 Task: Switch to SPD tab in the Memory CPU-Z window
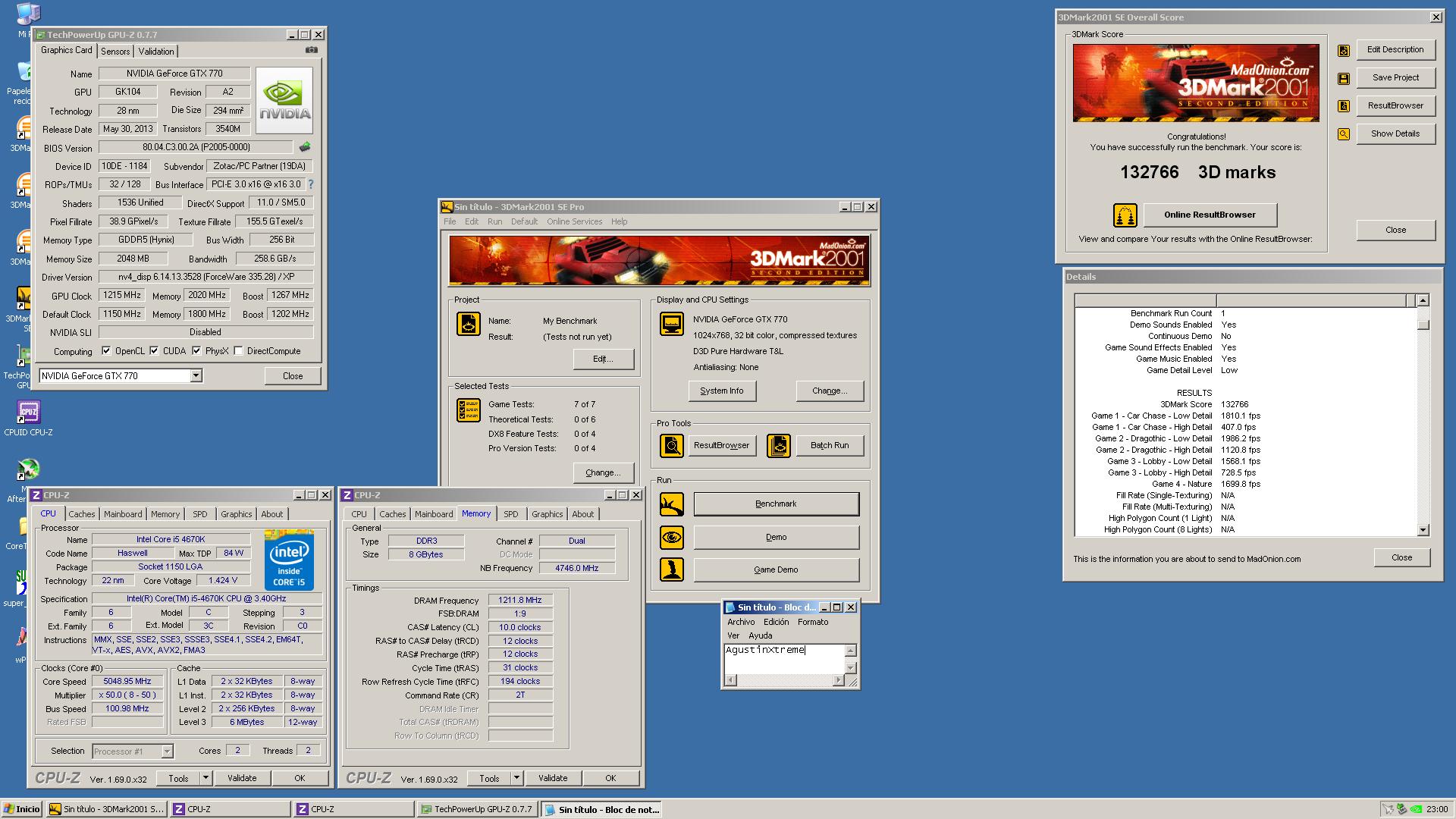point(511,514)
